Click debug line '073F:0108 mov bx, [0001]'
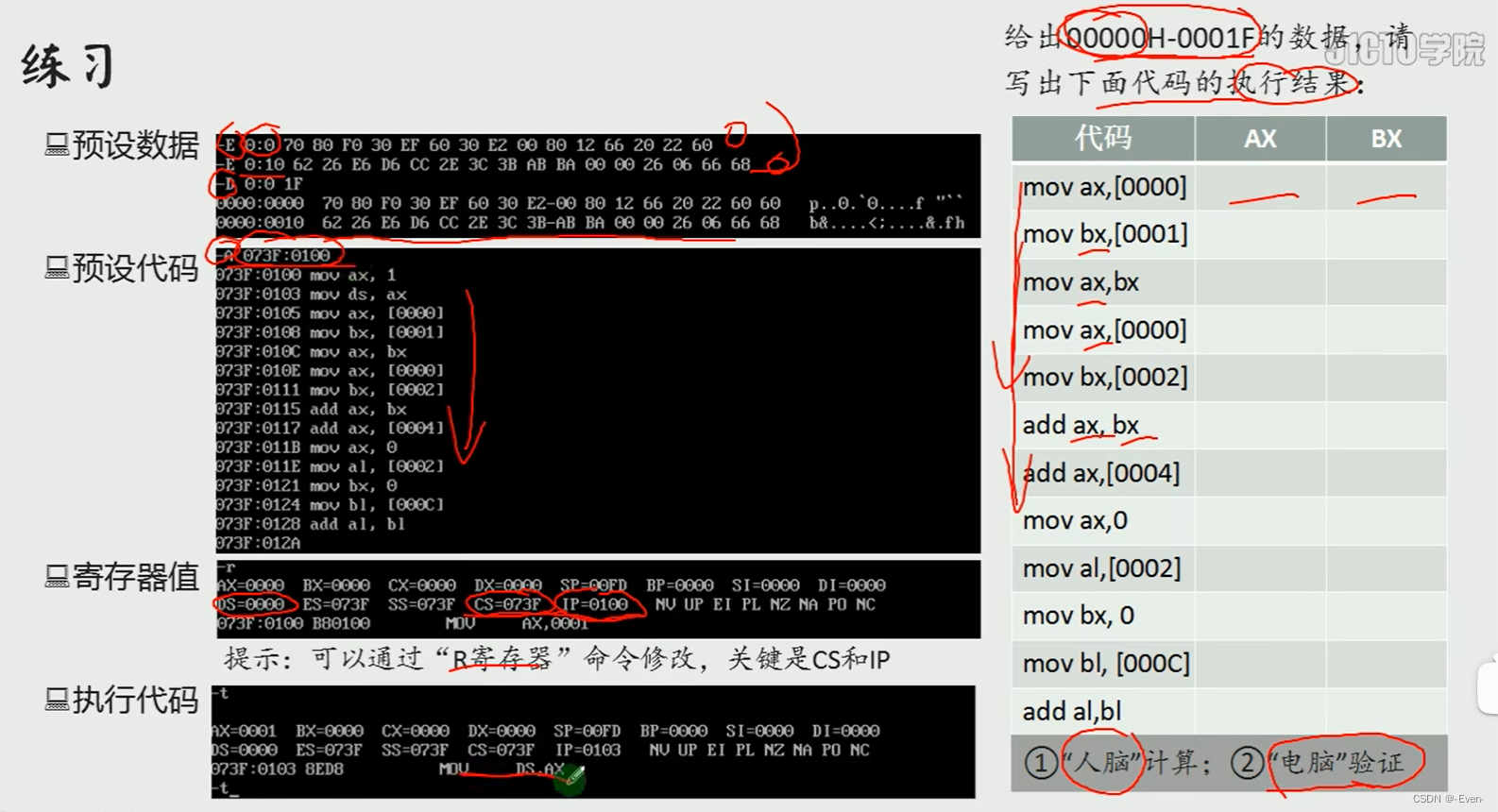 330,332
